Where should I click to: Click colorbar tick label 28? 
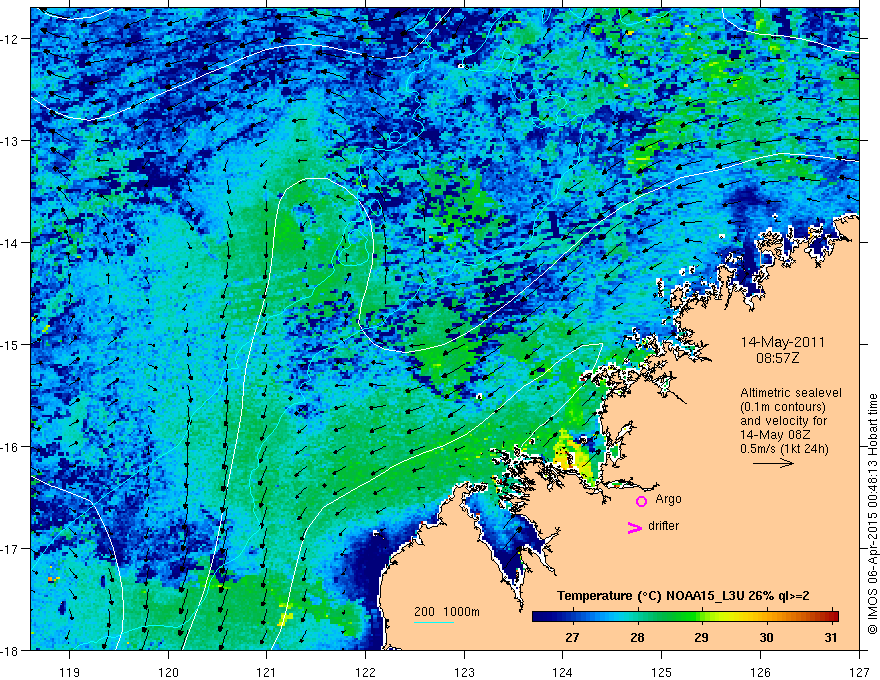click(x=637, y=638)
